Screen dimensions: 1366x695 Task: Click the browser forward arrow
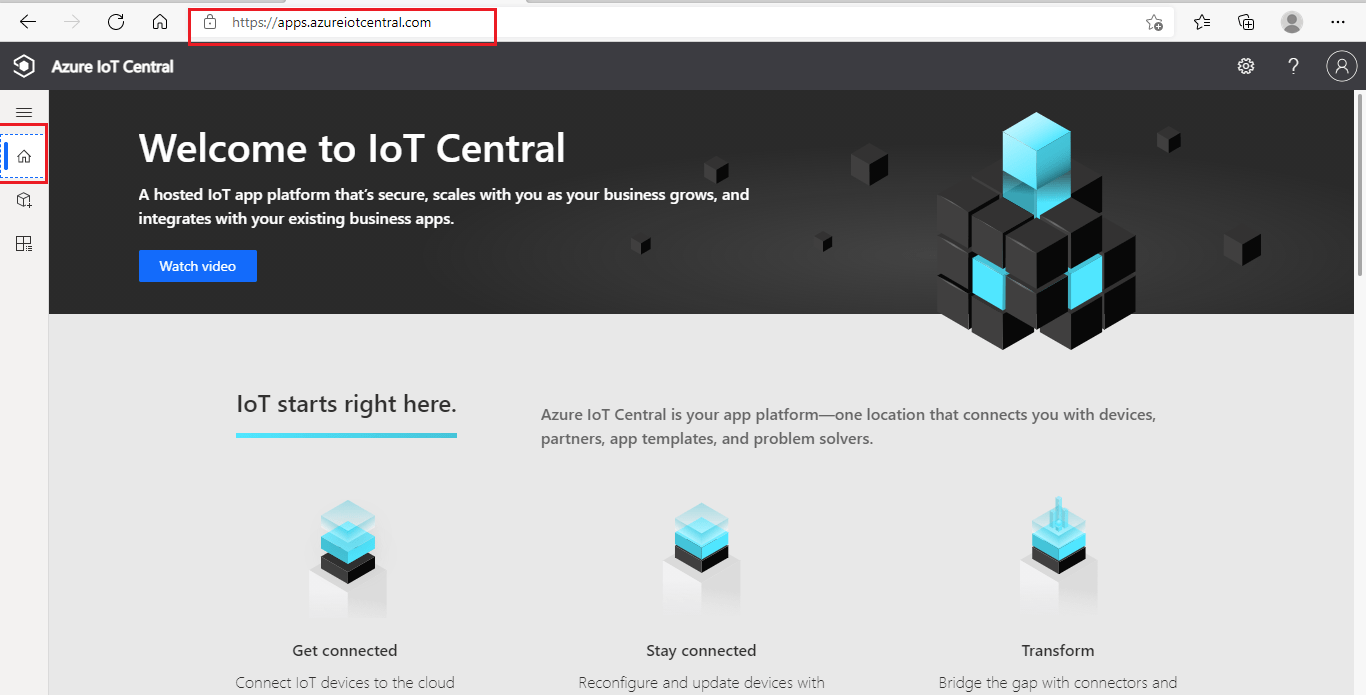(72, 22)
